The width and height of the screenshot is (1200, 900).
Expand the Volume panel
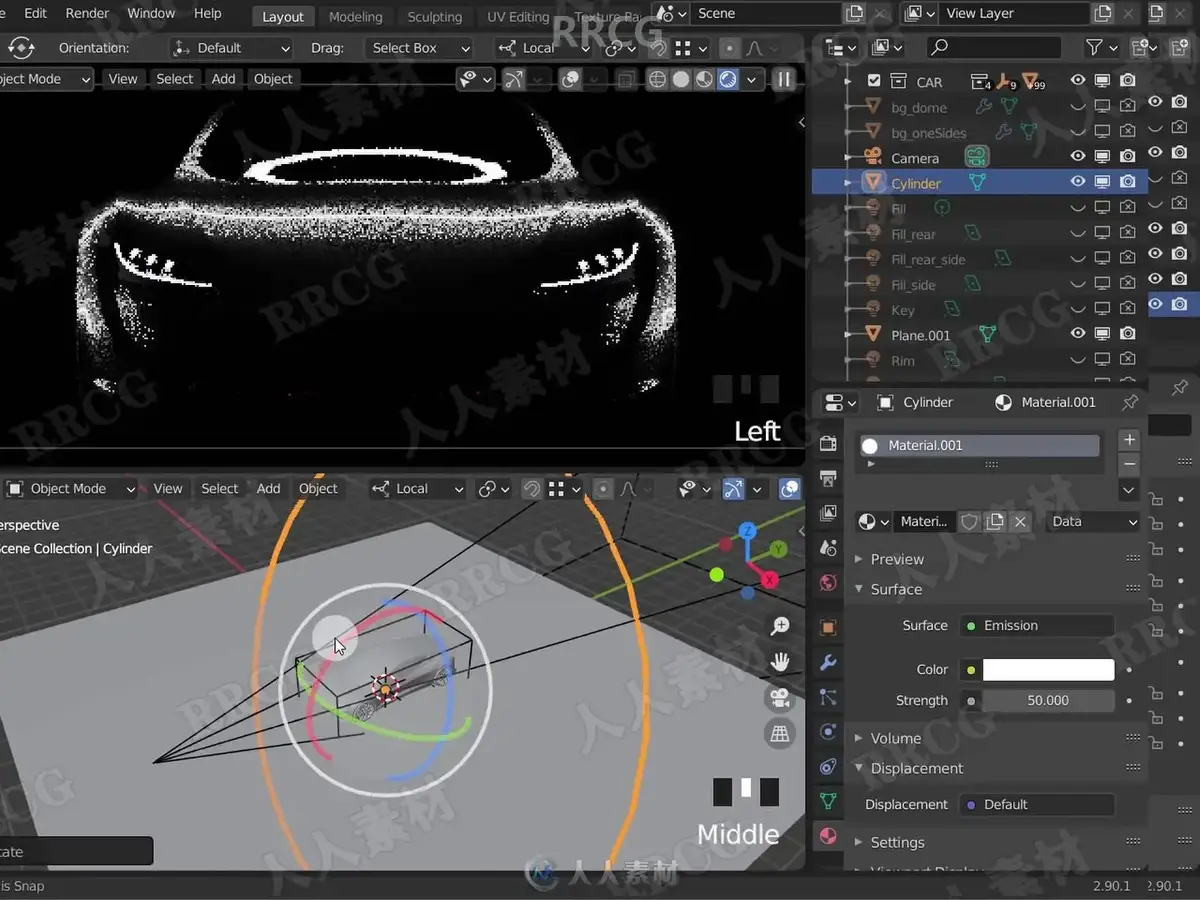click(895, 738)
